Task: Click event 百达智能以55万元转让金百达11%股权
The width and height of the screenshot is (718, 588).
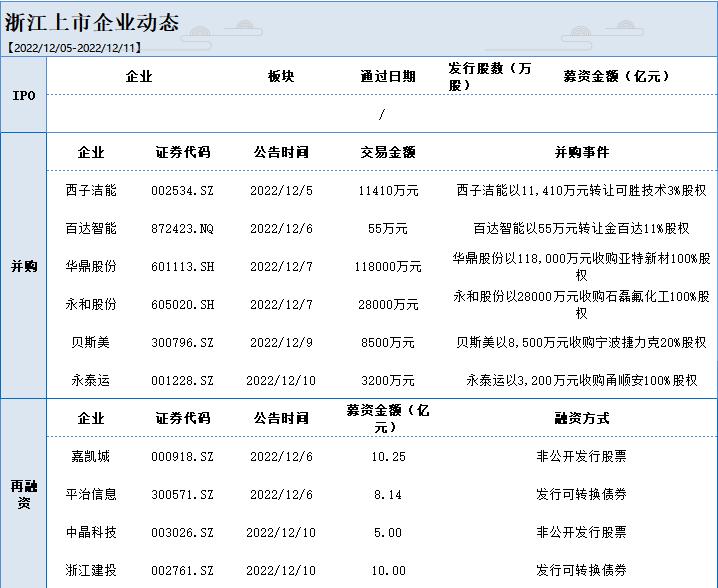Action: (581, 228)
